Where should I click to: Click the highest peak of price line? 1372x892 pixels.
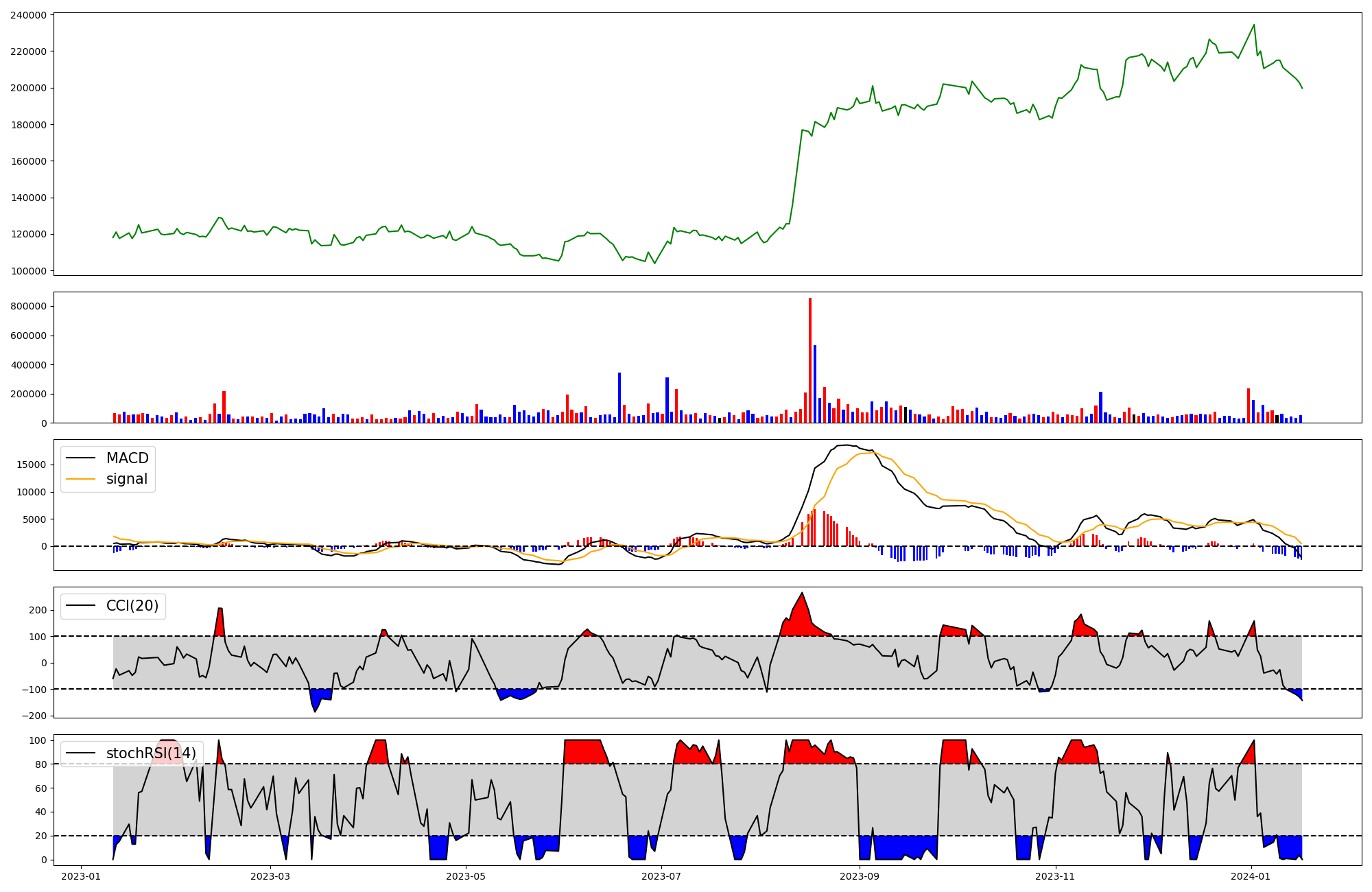(x=1254, y=25)
